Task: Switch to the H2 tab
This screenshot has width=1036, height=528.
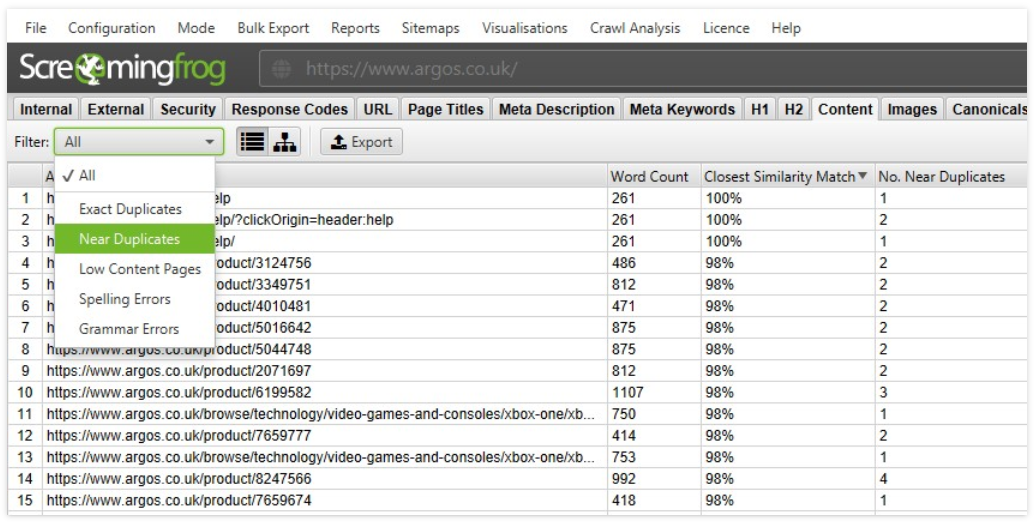Action: point(794,109)
